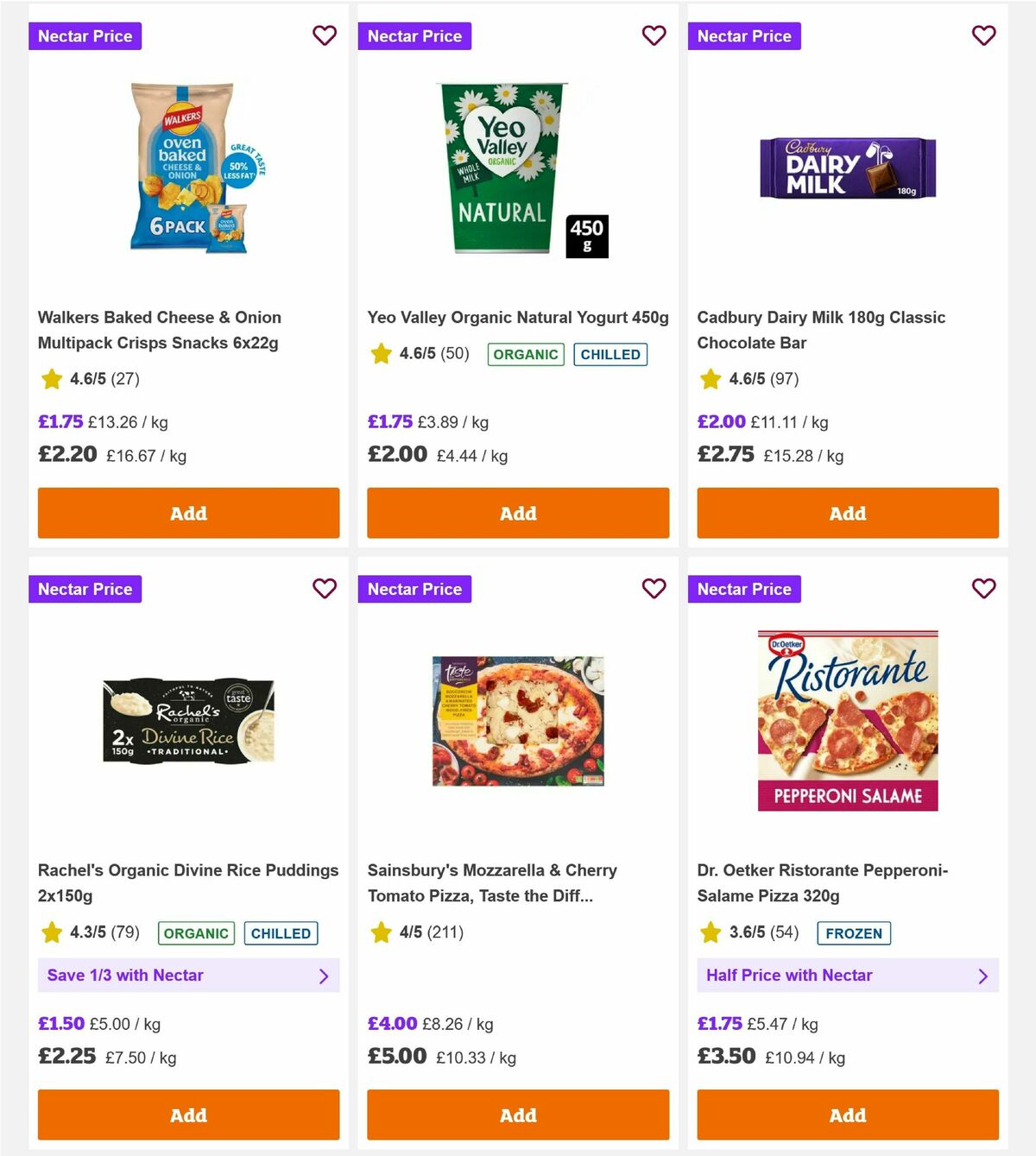Open the Cadbury Dairy Milk product page

pyautogui.click(x=821, y=330)
